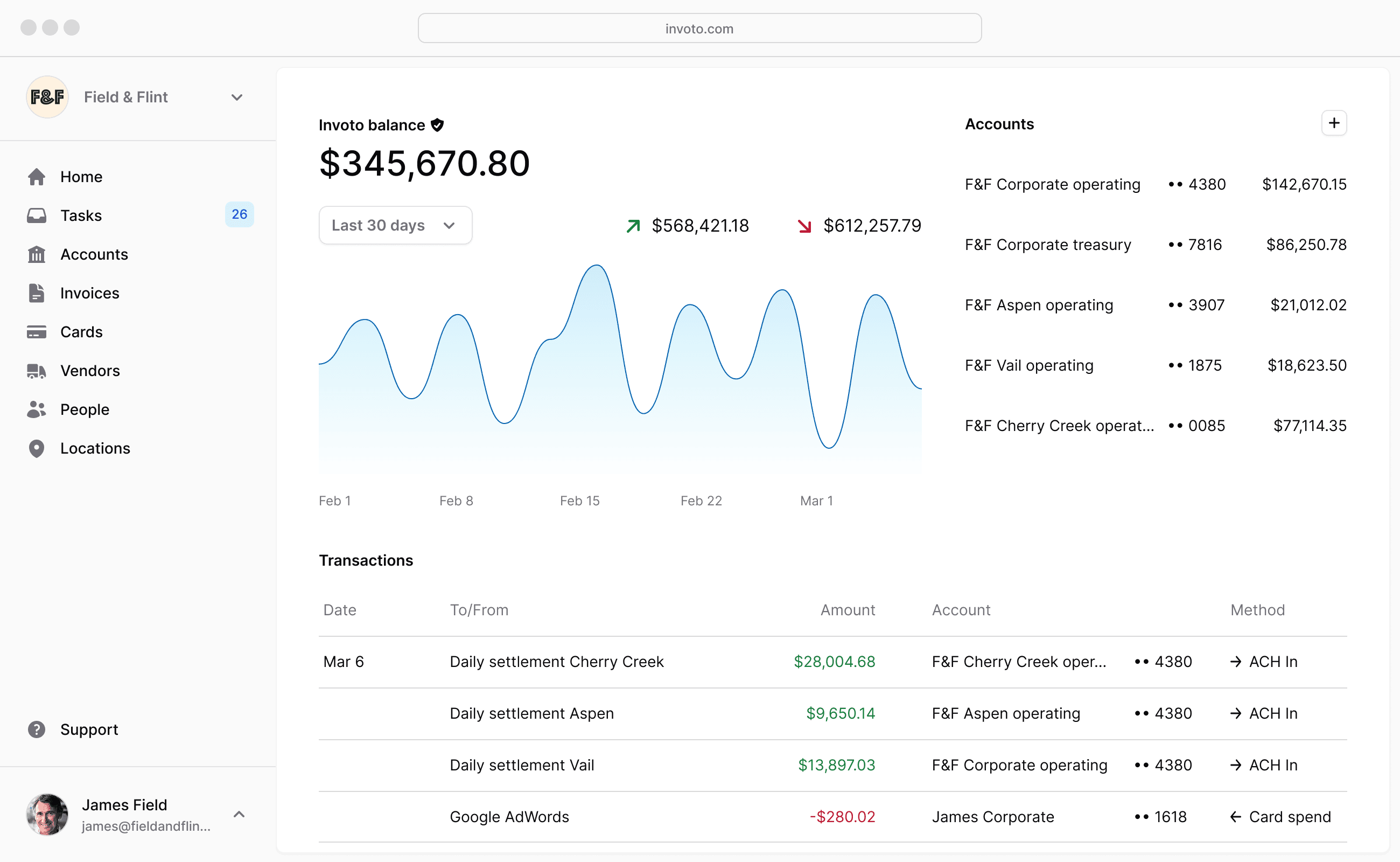The height and width of the screenshot is (862, 1400).
Task: Click the Support question mark icon
Action: tap(37, 729)
